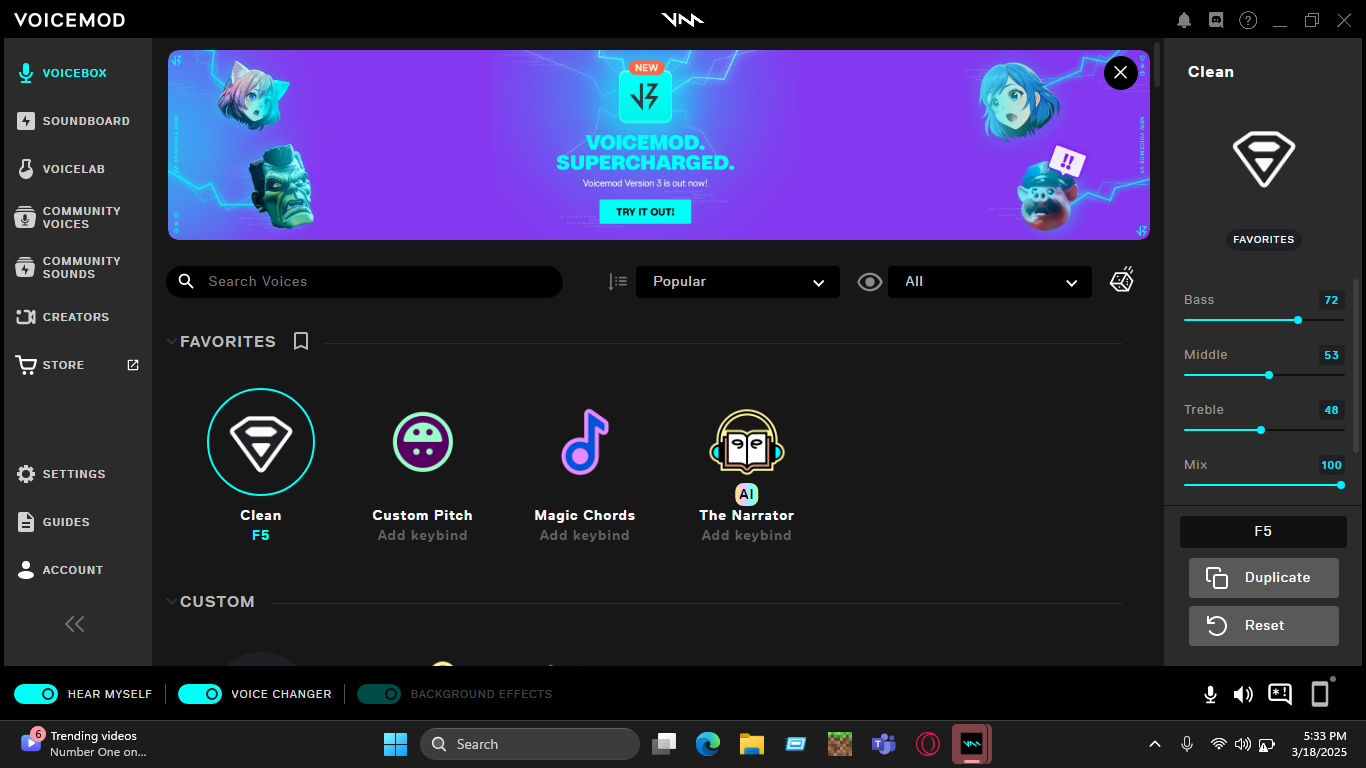Viewport: 1366px width, 768px height.
Task: Open Microsoft Teams from the taskbar
Action: click(884, 744)
